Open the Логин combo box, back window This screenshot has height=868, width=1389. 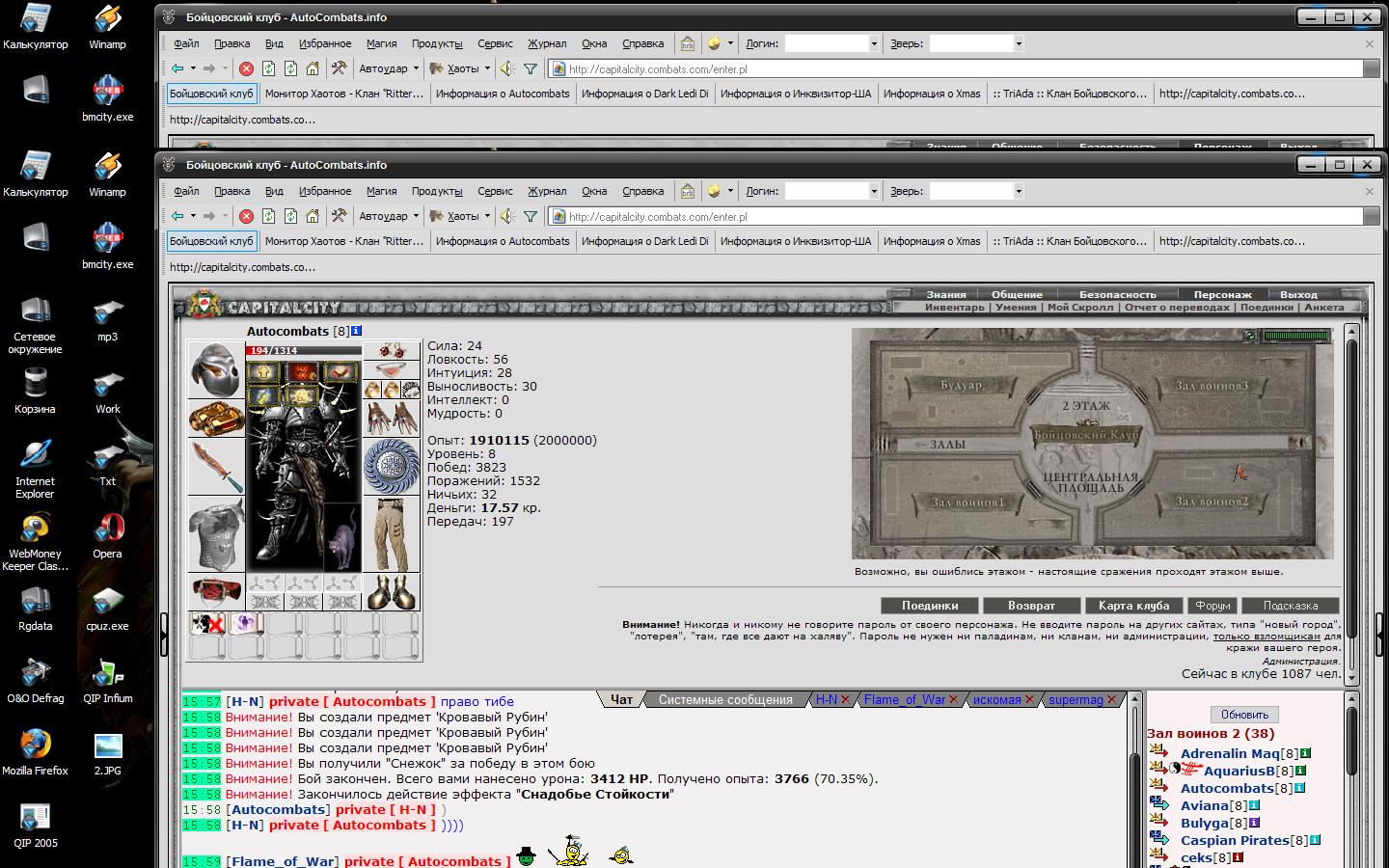tap(831, 43)
